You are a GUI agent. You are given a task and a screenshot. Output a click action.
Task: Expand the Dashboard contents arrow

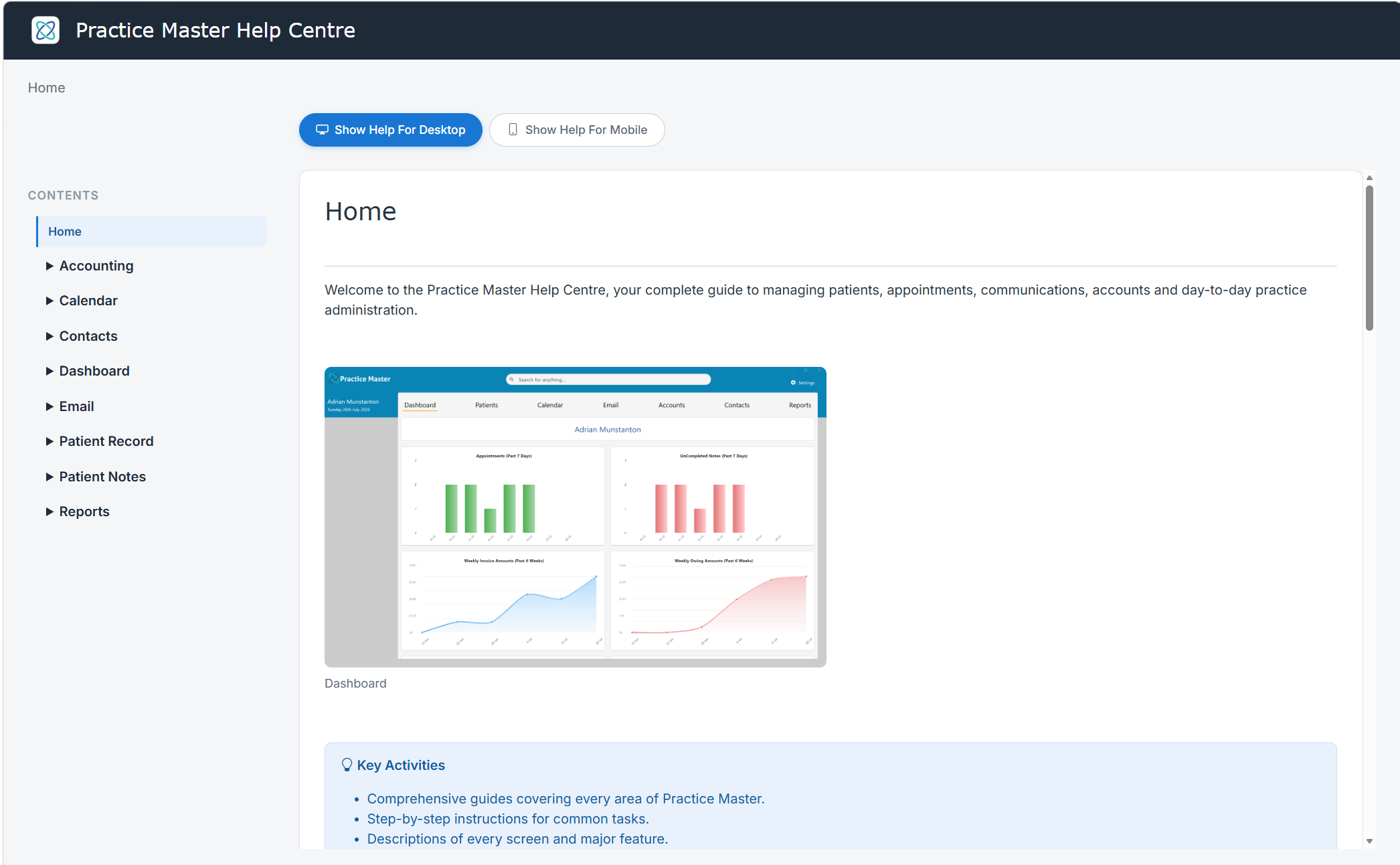pyautogui.click(x=50, y=371)
